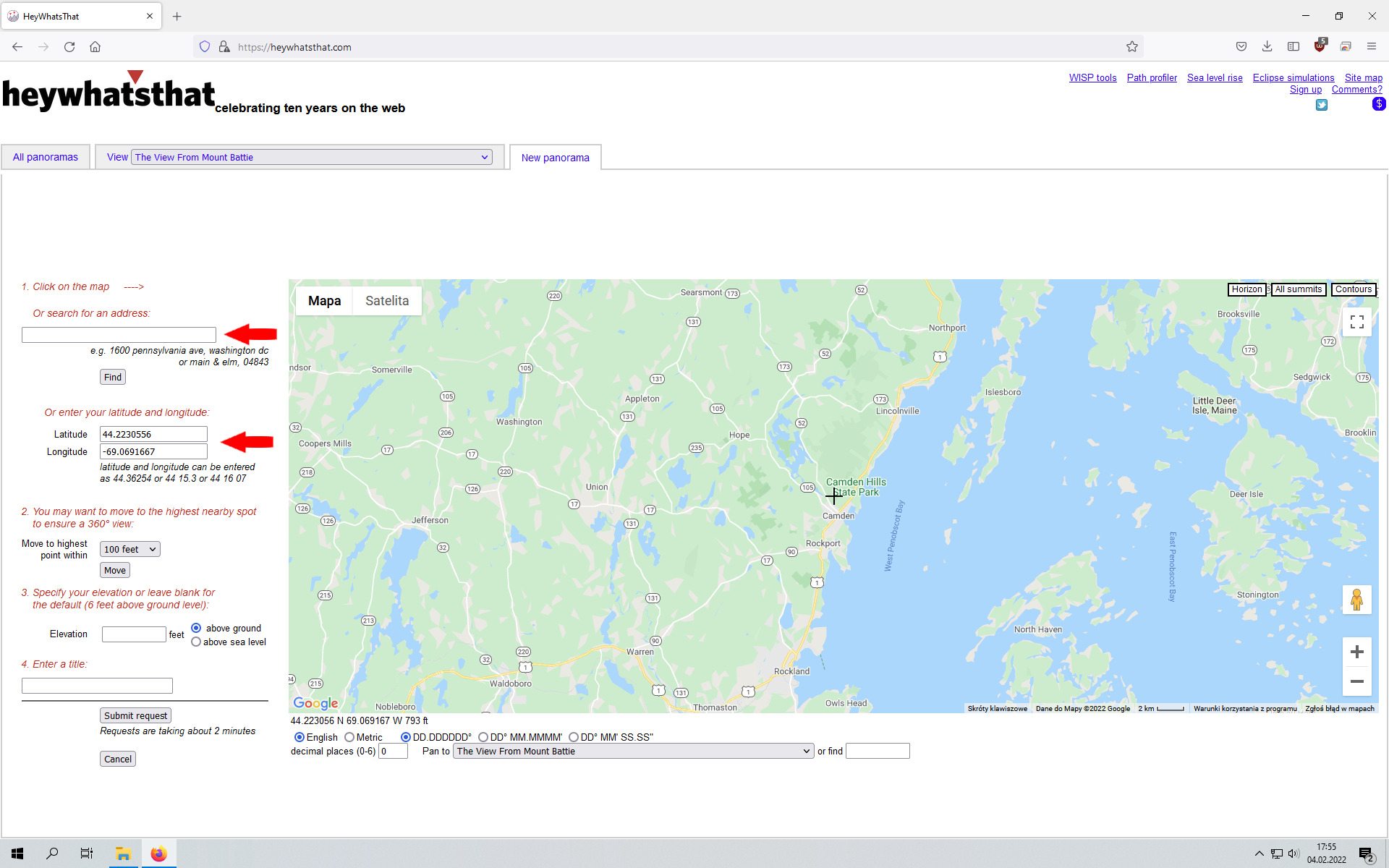This screenshot has width=1389, height=868.
Task: Open the Pan to dropdown
Action: click(x=633, y=752)
